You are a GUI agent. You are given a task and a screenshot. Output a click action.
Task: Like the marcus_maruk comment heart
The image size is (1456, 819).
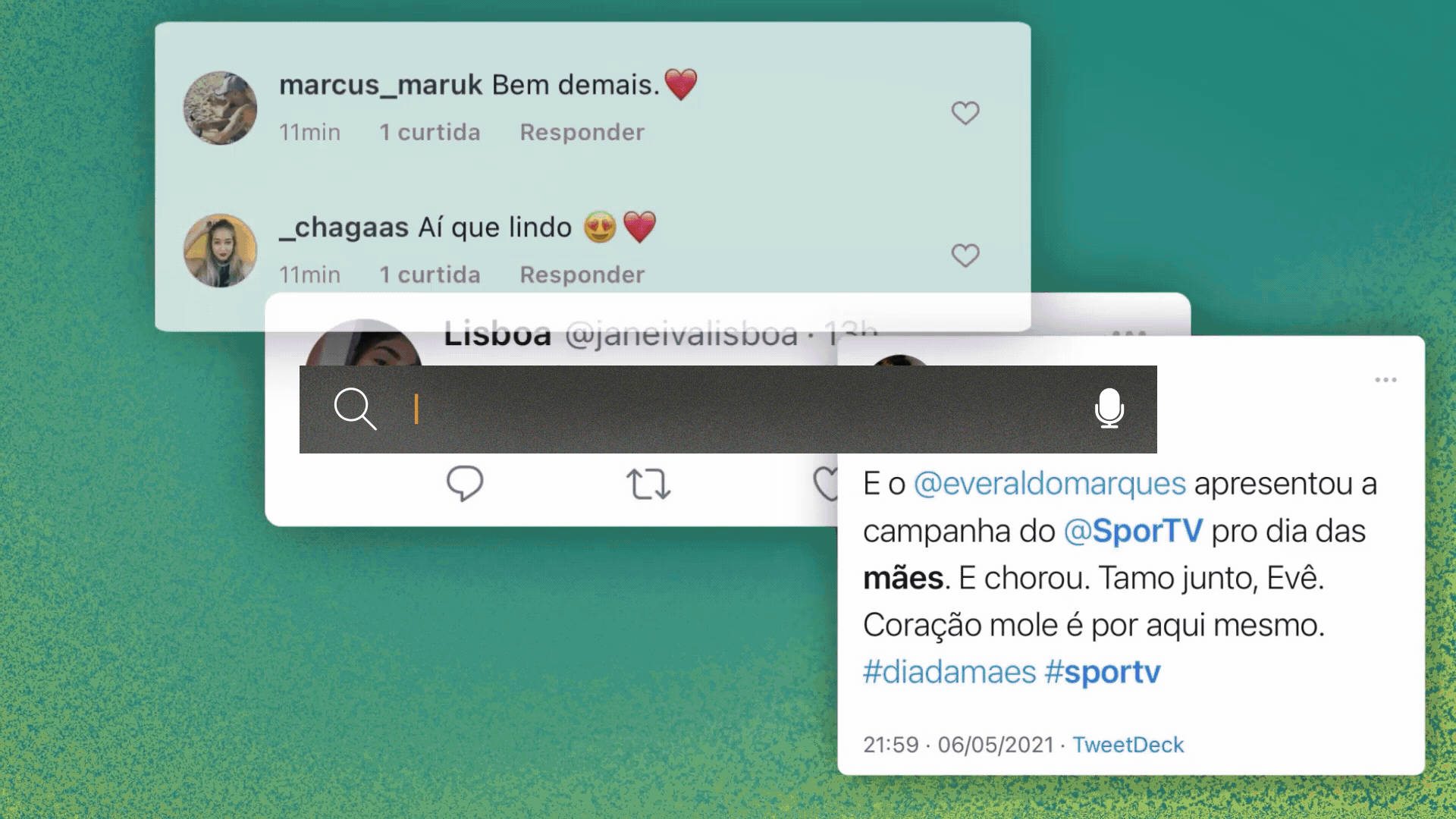click(965, 113)
